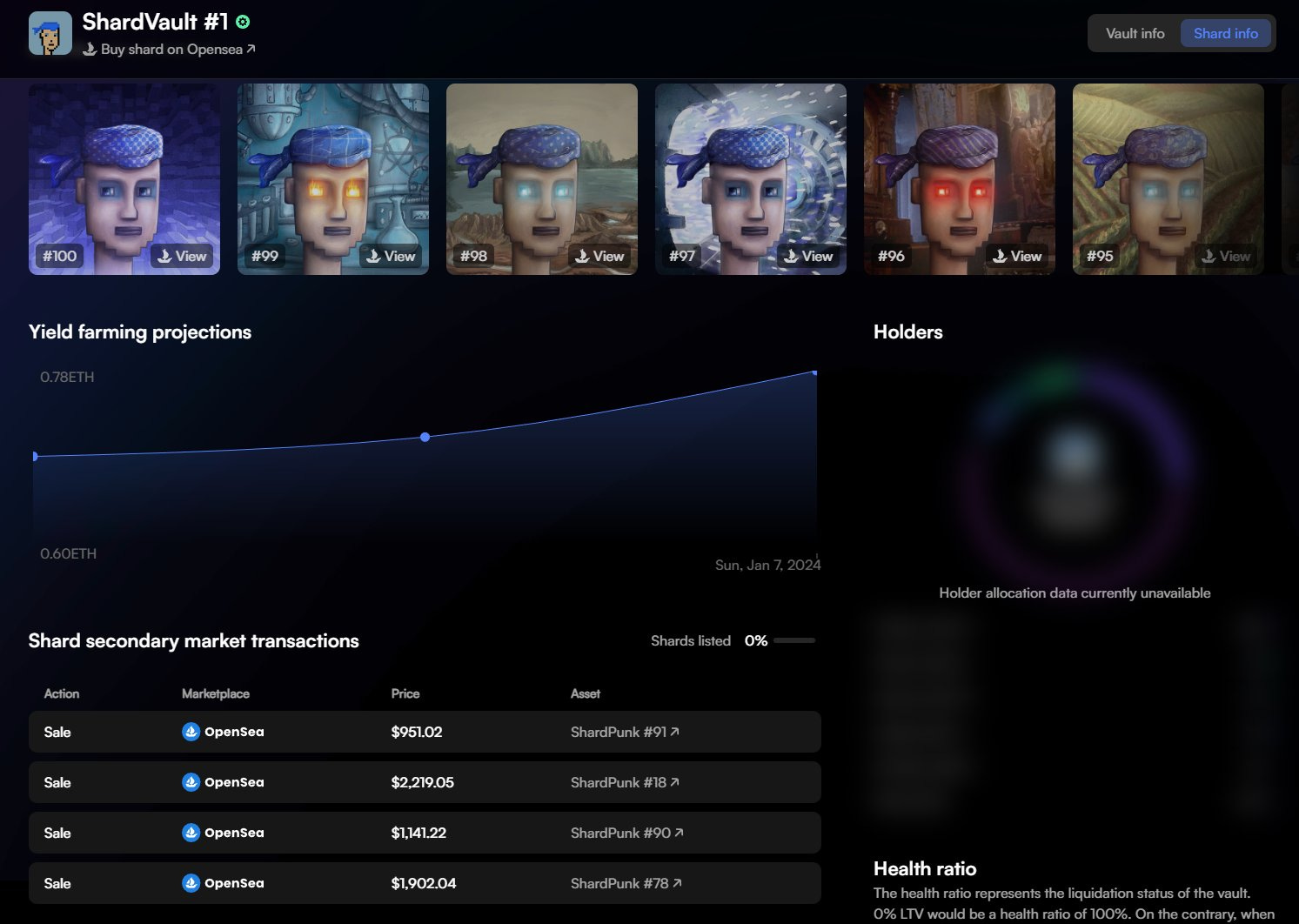View shard #96 on OpenSea
Screen dimensions: 1299x924
[x=1017, y=256]
